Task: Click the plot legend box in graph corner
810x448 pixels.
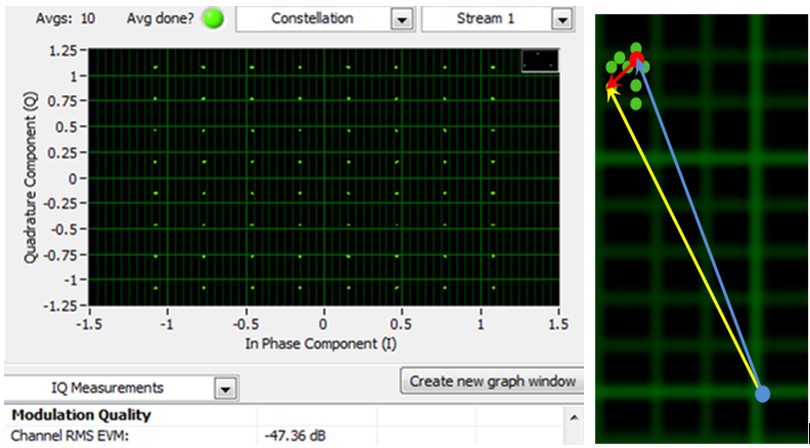Action: tap(540, 61)
